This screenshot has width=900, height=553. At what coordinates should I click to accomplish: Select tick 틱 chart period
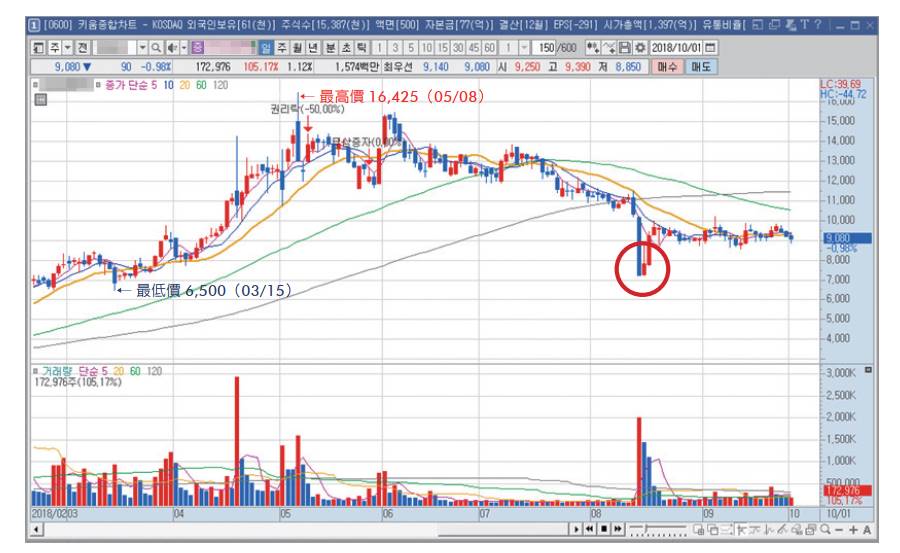coord(362,48)
